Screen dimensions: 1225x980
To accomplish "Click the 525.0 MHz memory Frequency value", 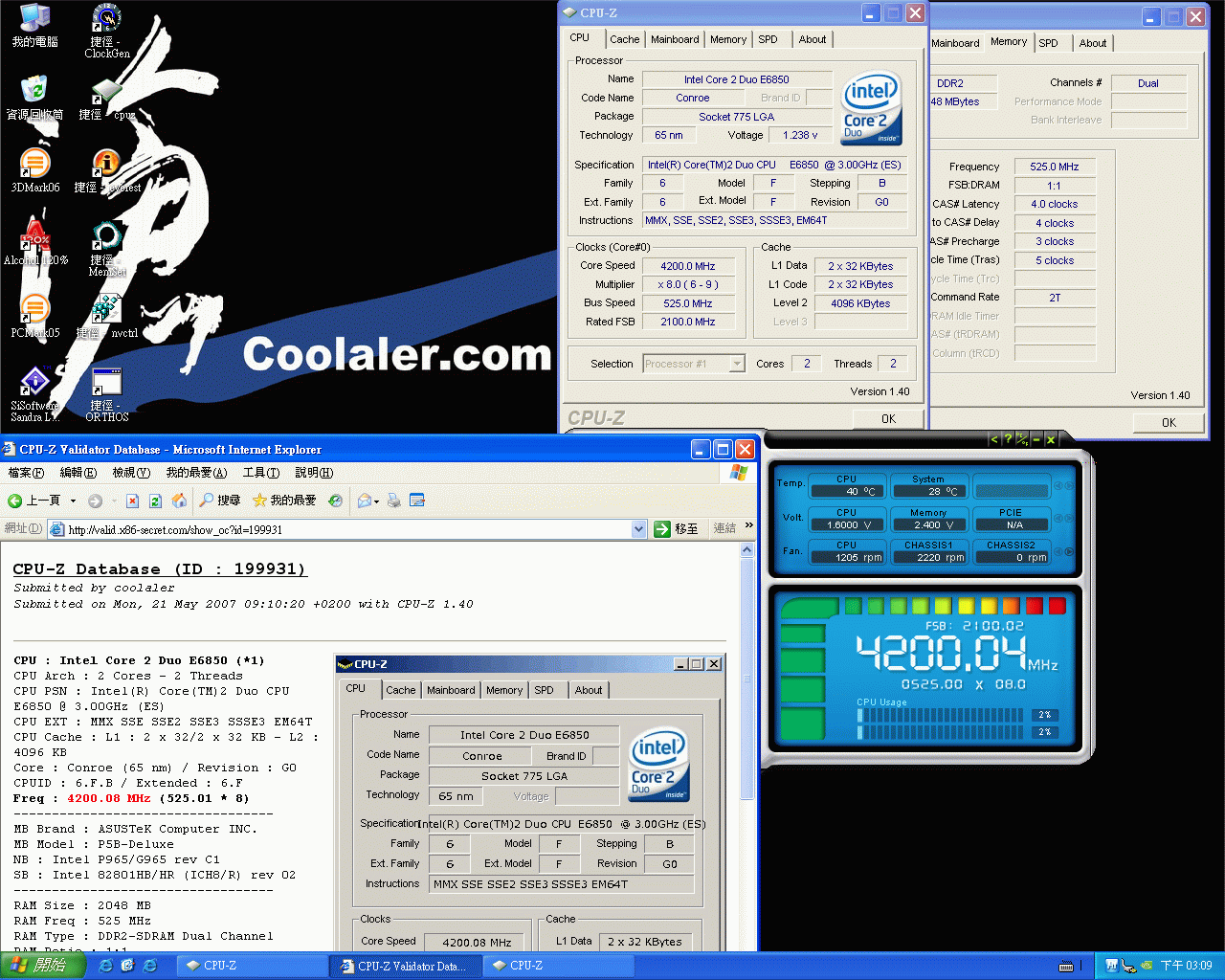I will pos(1054,167).
